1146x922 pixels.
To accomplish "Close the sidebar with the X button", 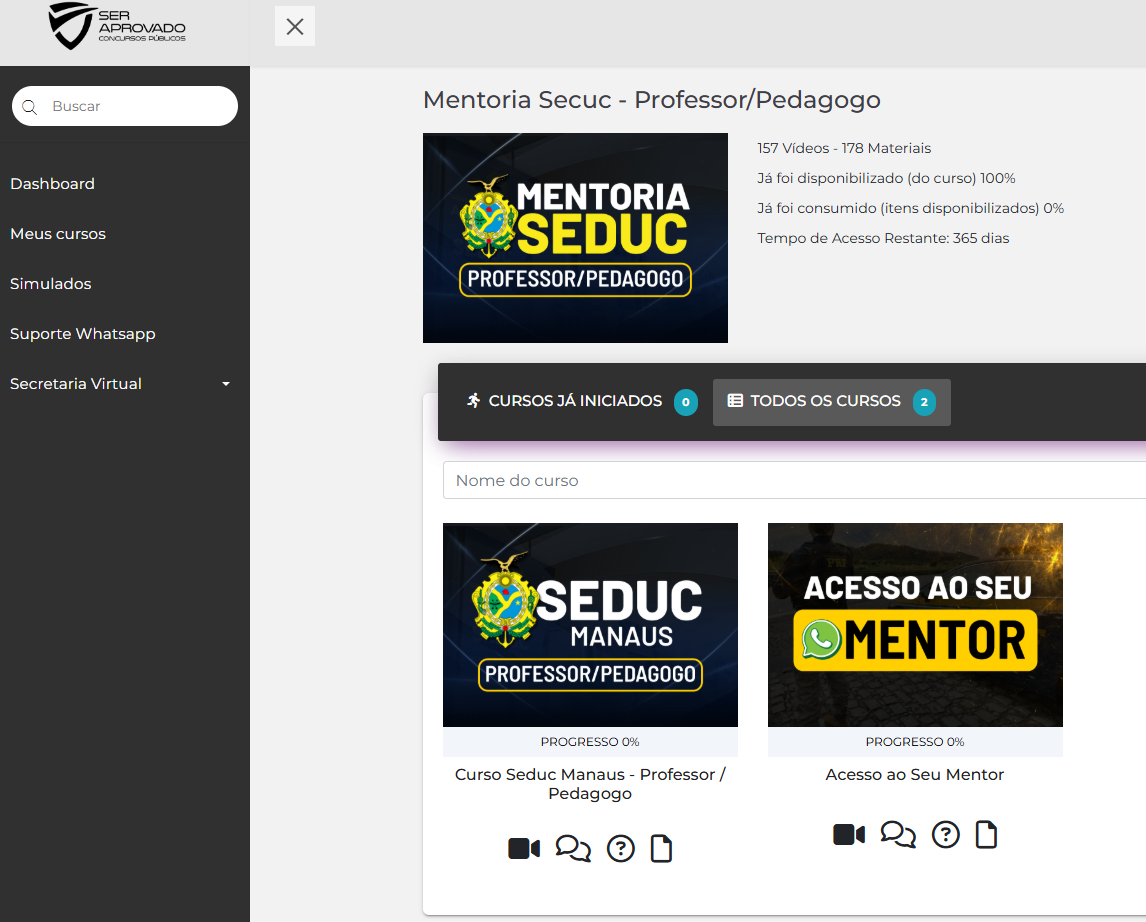I will [x=295, y=27].
